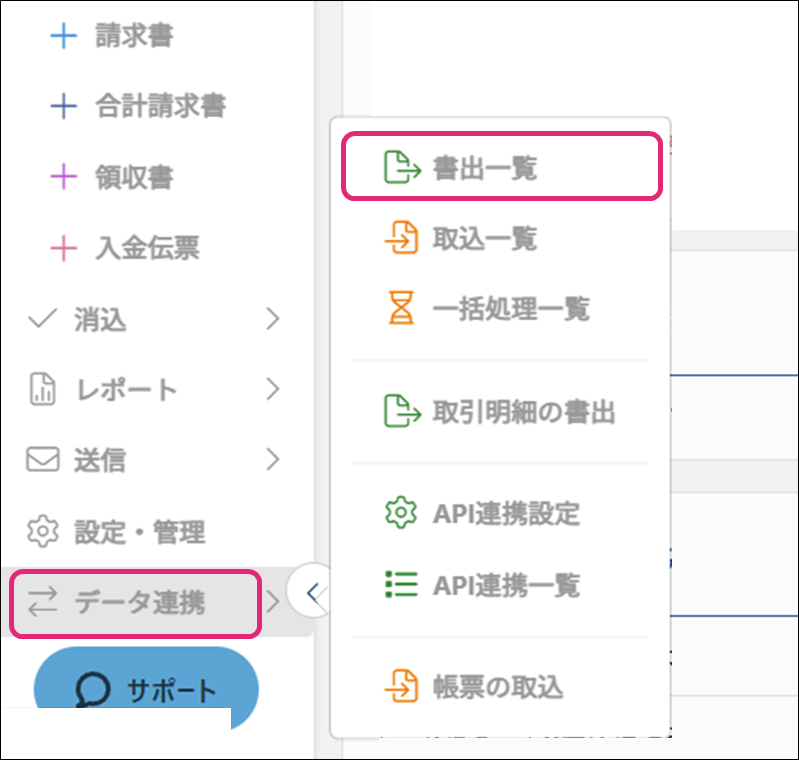Open 設定・管理 in the sidebar
The height and width of the screenshot is (760, 799).
point(139,531)
